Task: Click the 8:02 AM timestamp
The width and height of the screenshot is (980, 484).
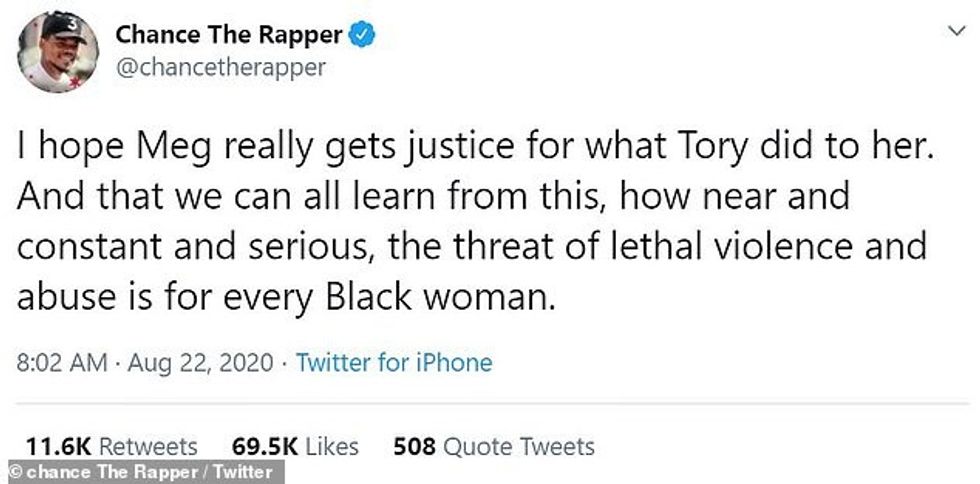Action: pos(61,362)
